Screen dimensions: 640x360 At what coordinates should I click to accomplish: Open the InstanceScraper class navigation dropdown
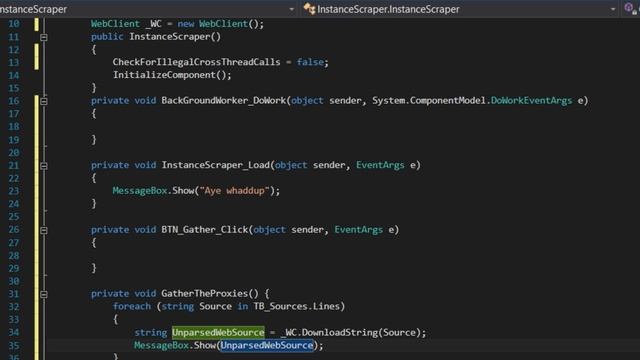click(291, 9)
